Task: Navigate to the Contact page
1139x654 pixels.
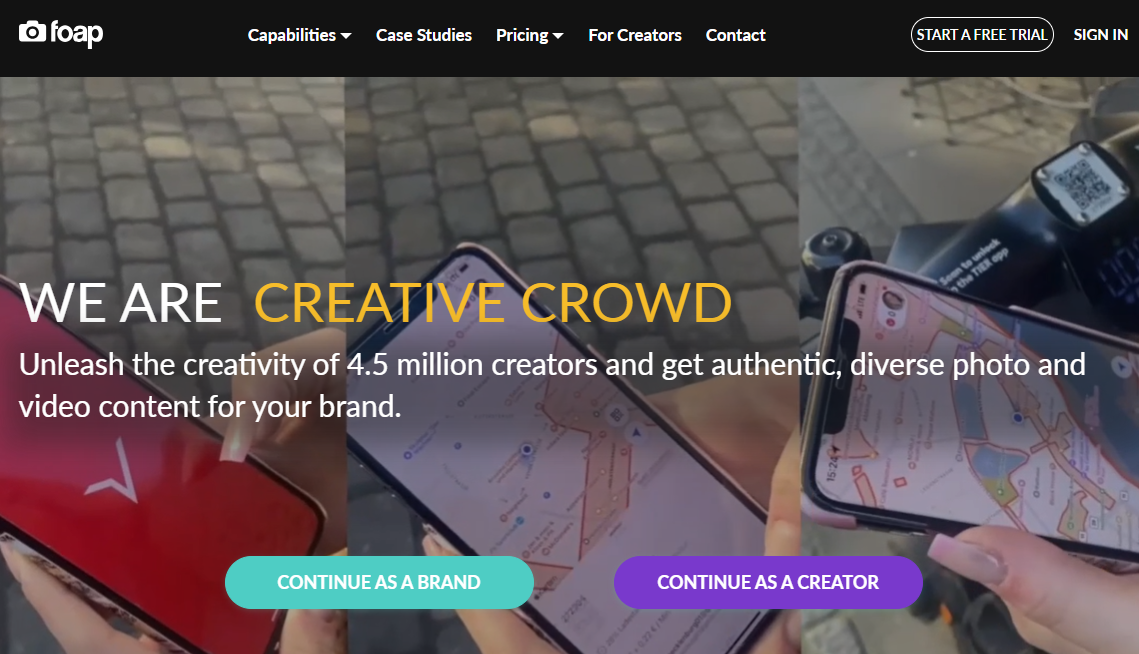Action: tap(735, 35)
